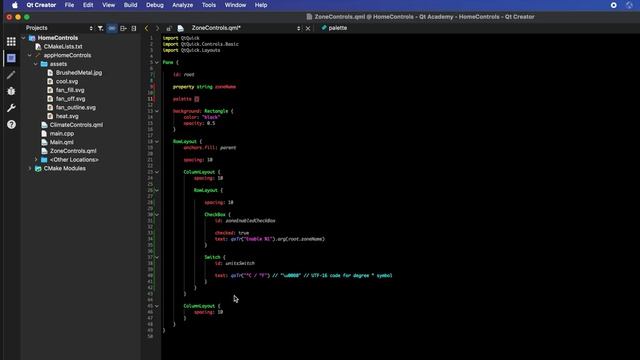Click the screen recording status icon
This screenshot has height=360, width=640.
(x=613, y=5)
